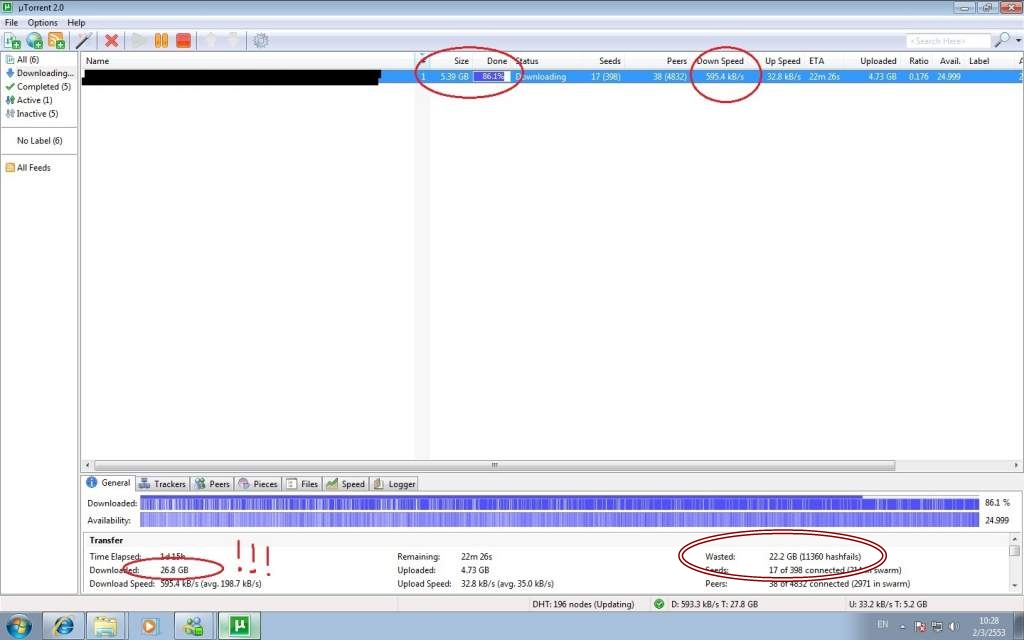Sort by the Down Speed column header
Image resolution: width=1024 pixels, height=640 pixels.
click(720, 61)
